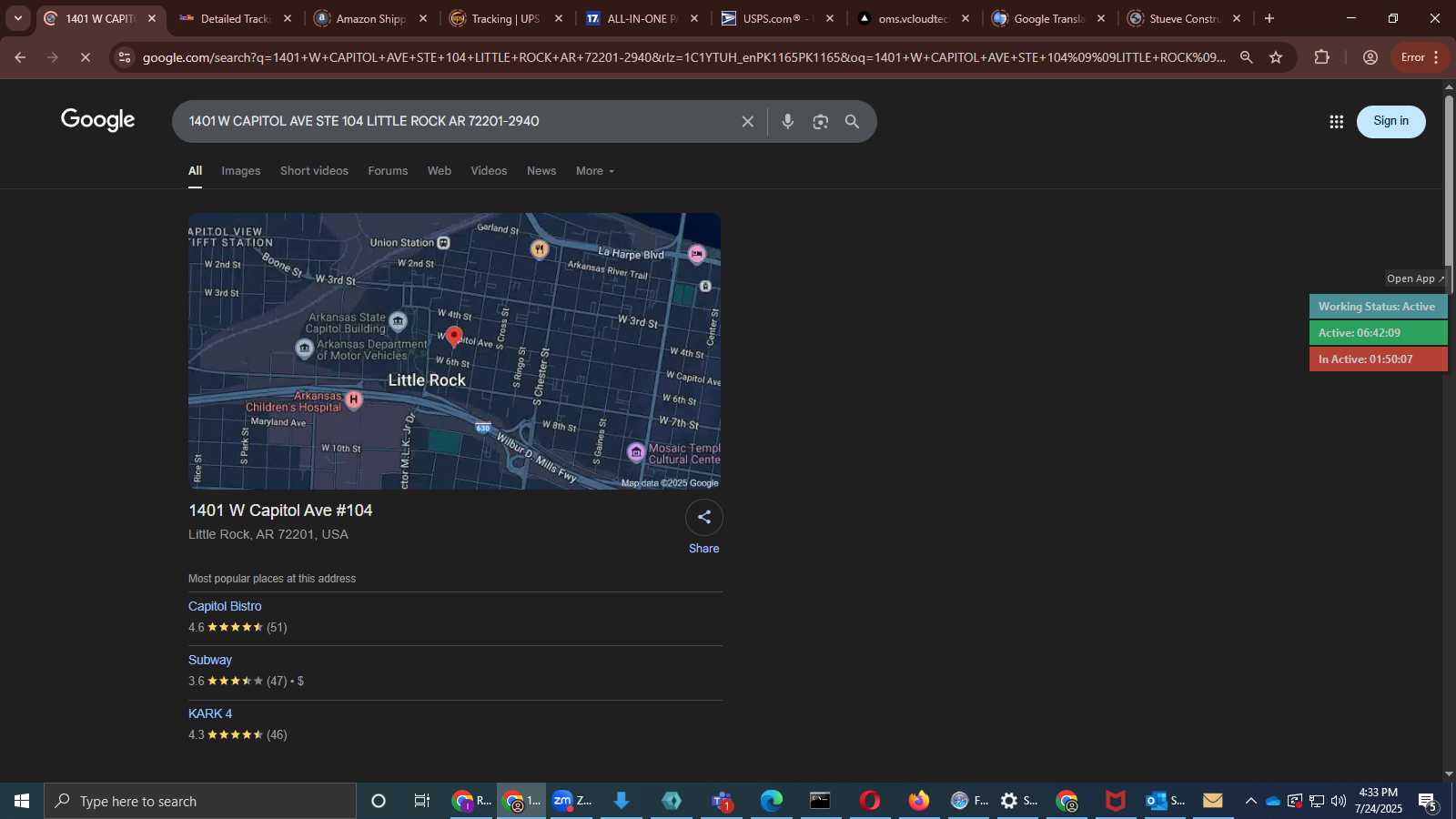Switch to Amazon Shipping browser tab
Viewport: 1456px width, 819px height.
click(x=370, y=18)
